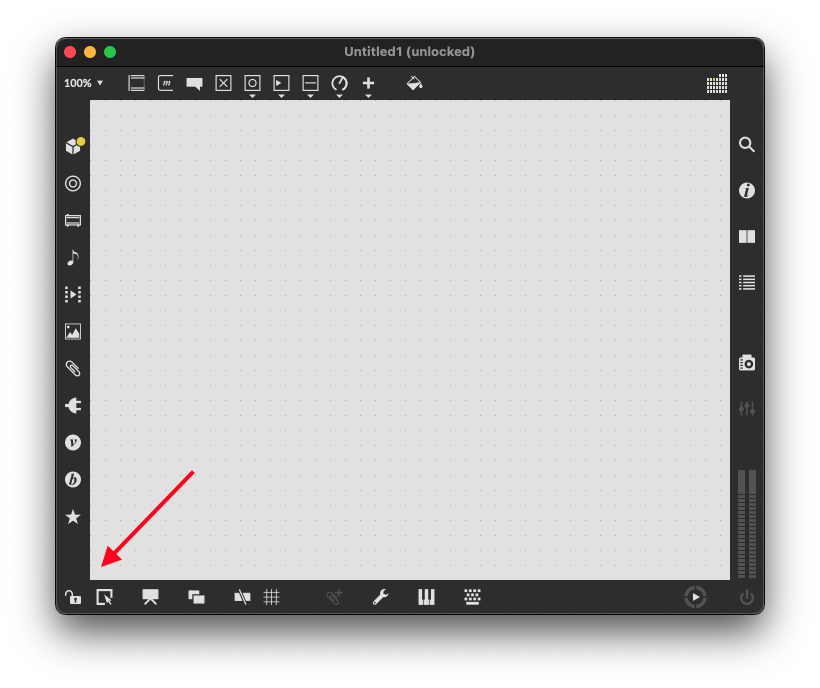The height and width of the screenshot is (688, 820).
Task: Expand the arrow under the number box icon
Action: coord(281,96)
